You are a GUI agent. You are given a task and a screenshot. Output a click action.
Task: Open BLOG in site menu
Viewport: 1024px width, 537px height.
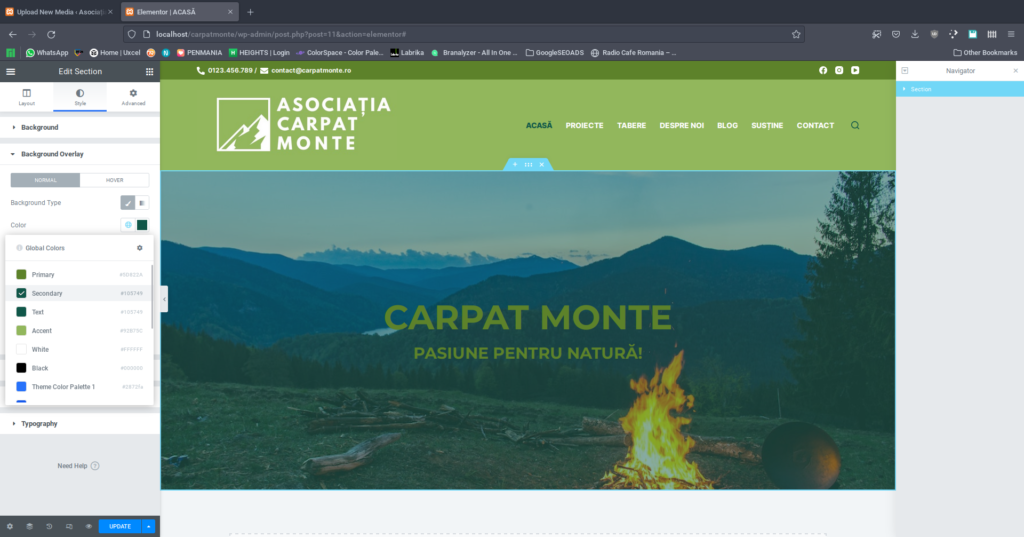tap(728, 125)
